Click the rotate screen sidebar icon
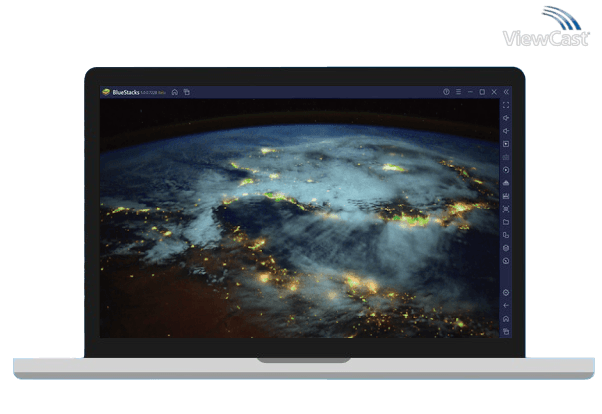 pyautogui.click(x=506, y=235)
